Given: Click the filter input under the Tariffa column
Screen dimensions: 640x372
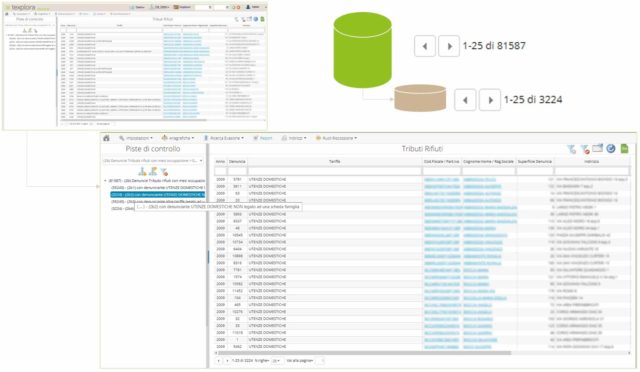Looking at the screenshot, I should tap(335, 171).
